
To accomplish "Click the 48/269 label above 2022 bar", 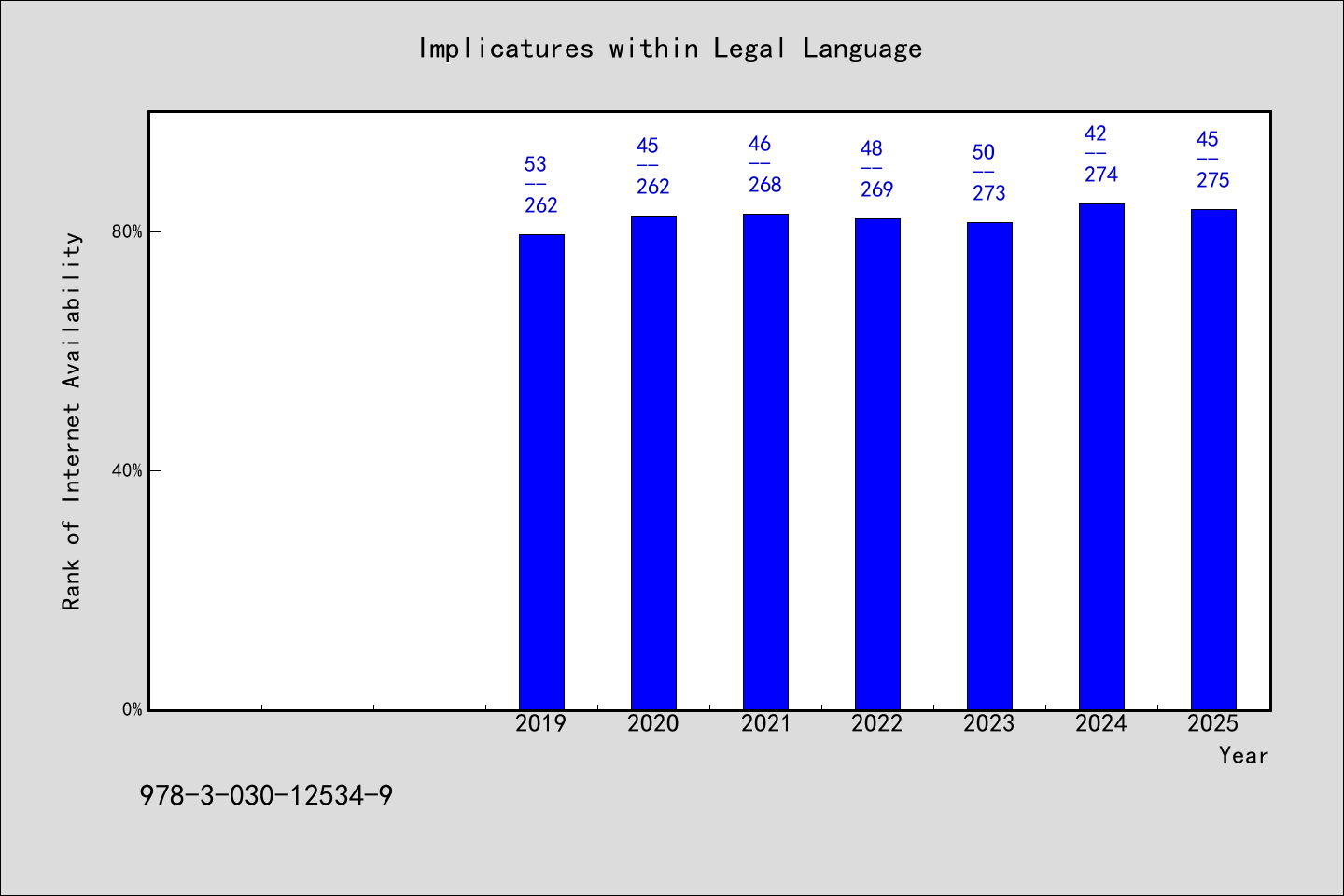I will pos(877,169).
